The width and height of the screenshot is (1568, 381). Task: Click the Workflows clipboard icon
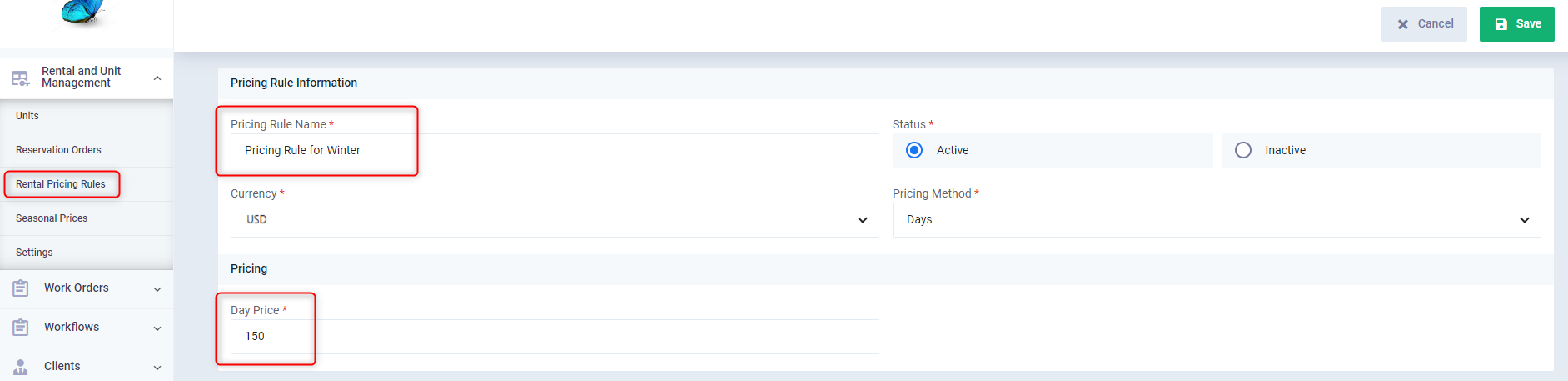point(21,328)
